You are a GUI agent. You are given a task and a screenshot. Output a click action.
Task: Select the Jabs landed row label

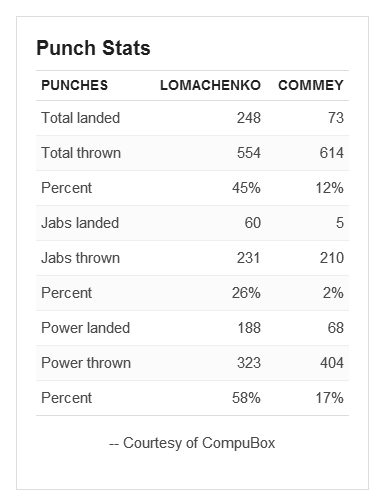(80, 223)
